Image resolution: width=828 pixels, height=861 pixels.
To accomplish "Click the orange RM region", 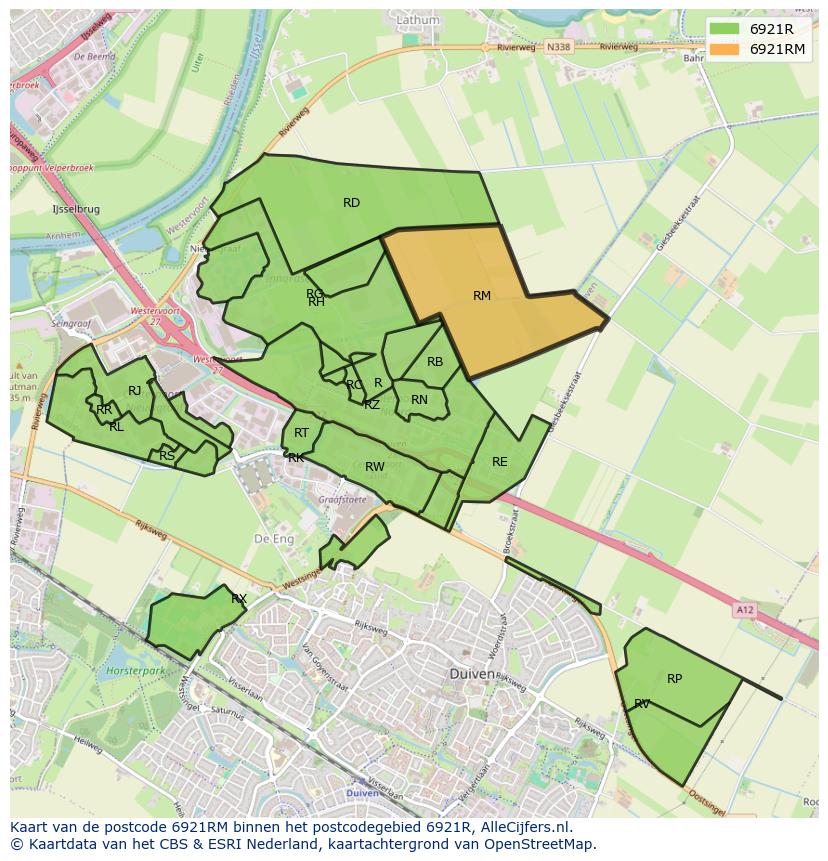I will pos(482,297).
